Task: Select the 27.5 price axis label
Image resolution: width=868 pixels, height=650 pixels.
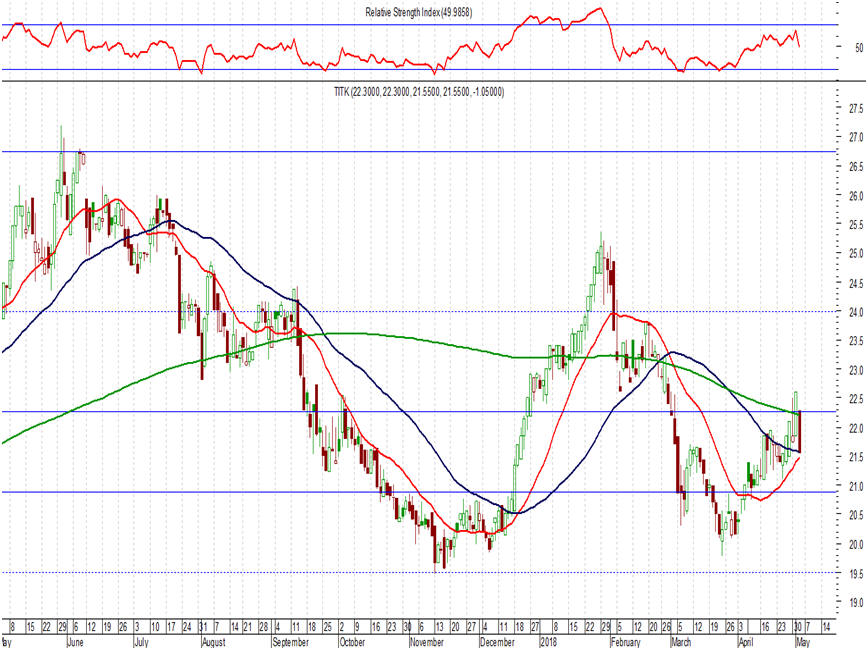Action: pos(856,108)
